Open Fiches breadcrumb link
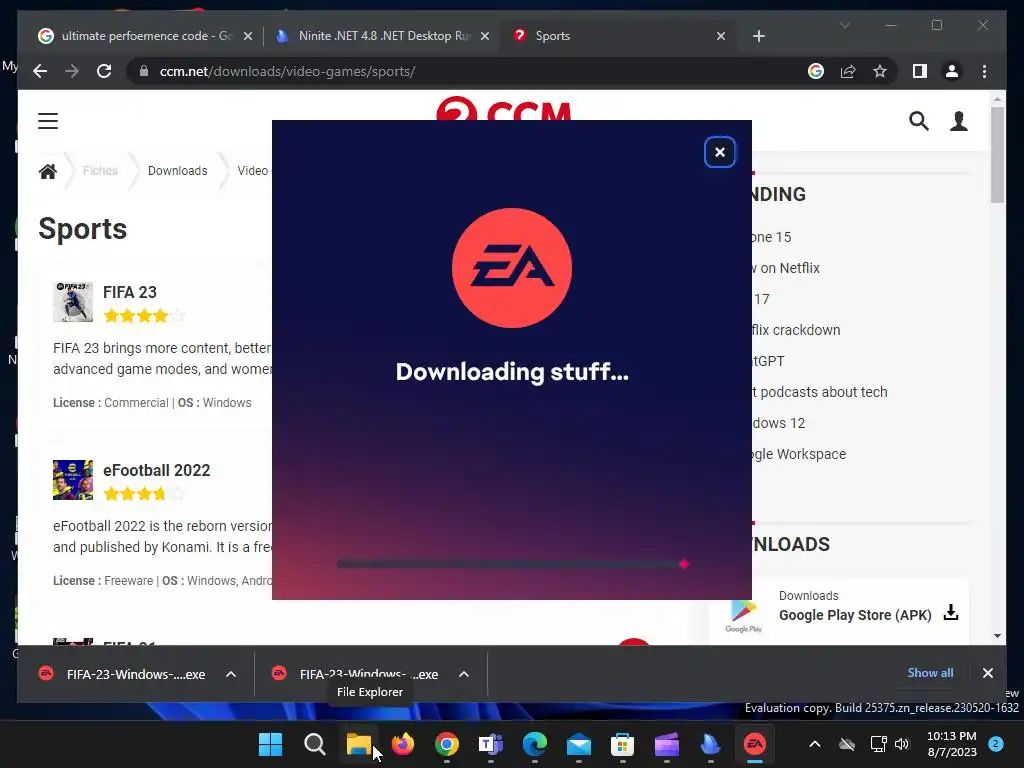Screen dimensions: 1024x768 100,170
